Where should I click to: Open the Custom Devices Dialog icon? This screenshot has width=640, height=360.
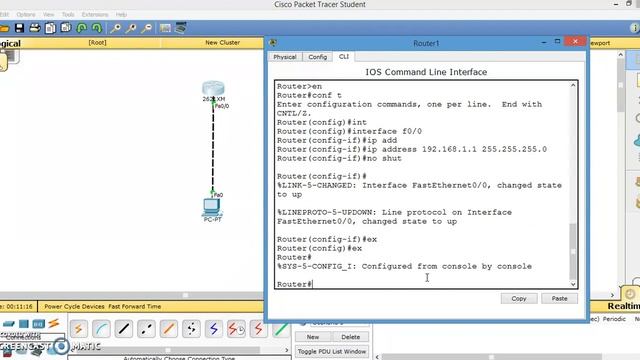[x=181, y=28]
